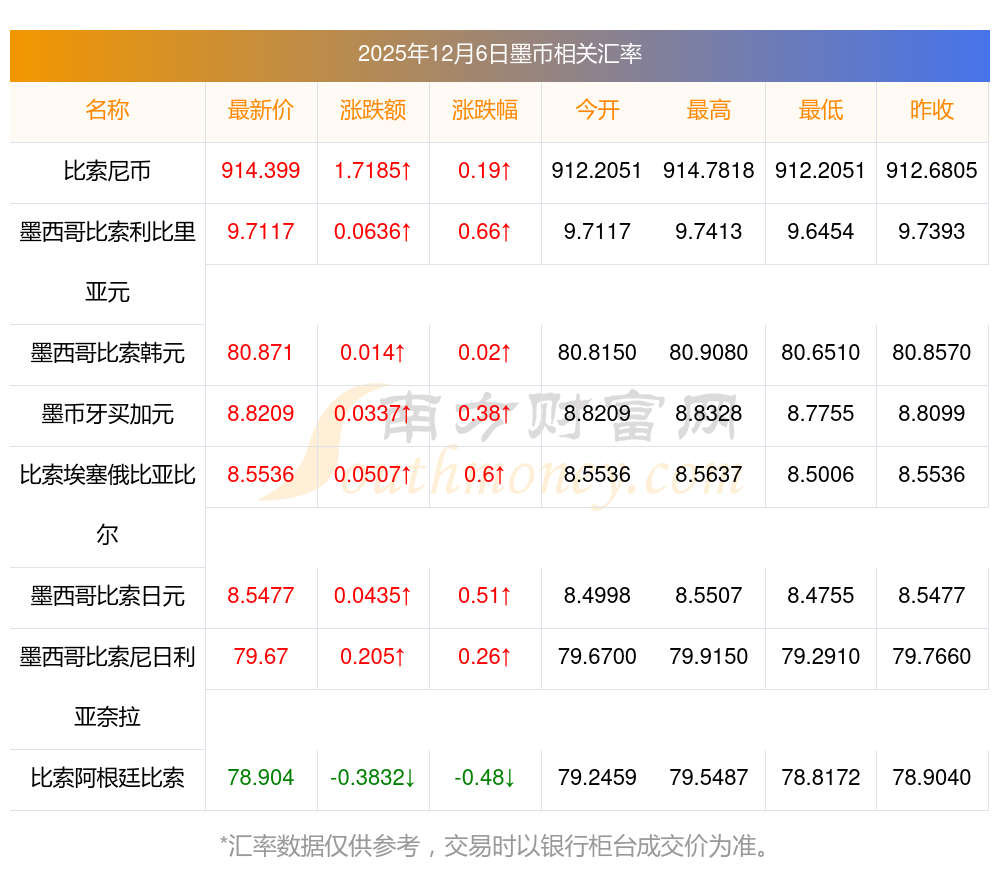Viewport: 1000px width, 877px height.
Task: Click the 涨跌幅 column header
Action: click(x=485, y=111)
